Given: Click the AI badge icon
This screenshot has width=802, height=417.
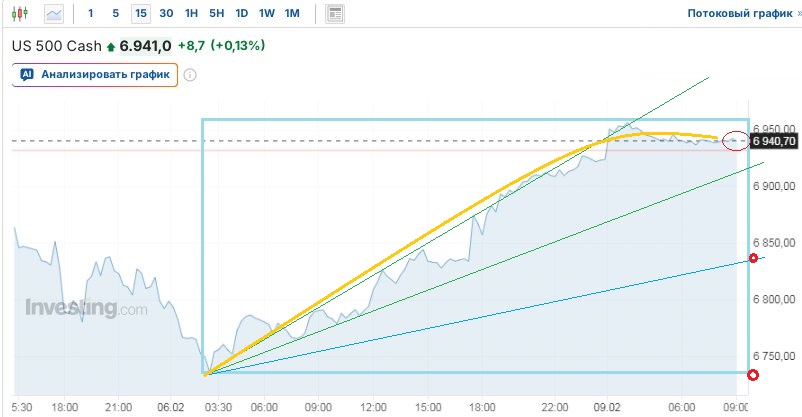Looking at the screenshot, I should pyautogui.click(x=27, y=74).
